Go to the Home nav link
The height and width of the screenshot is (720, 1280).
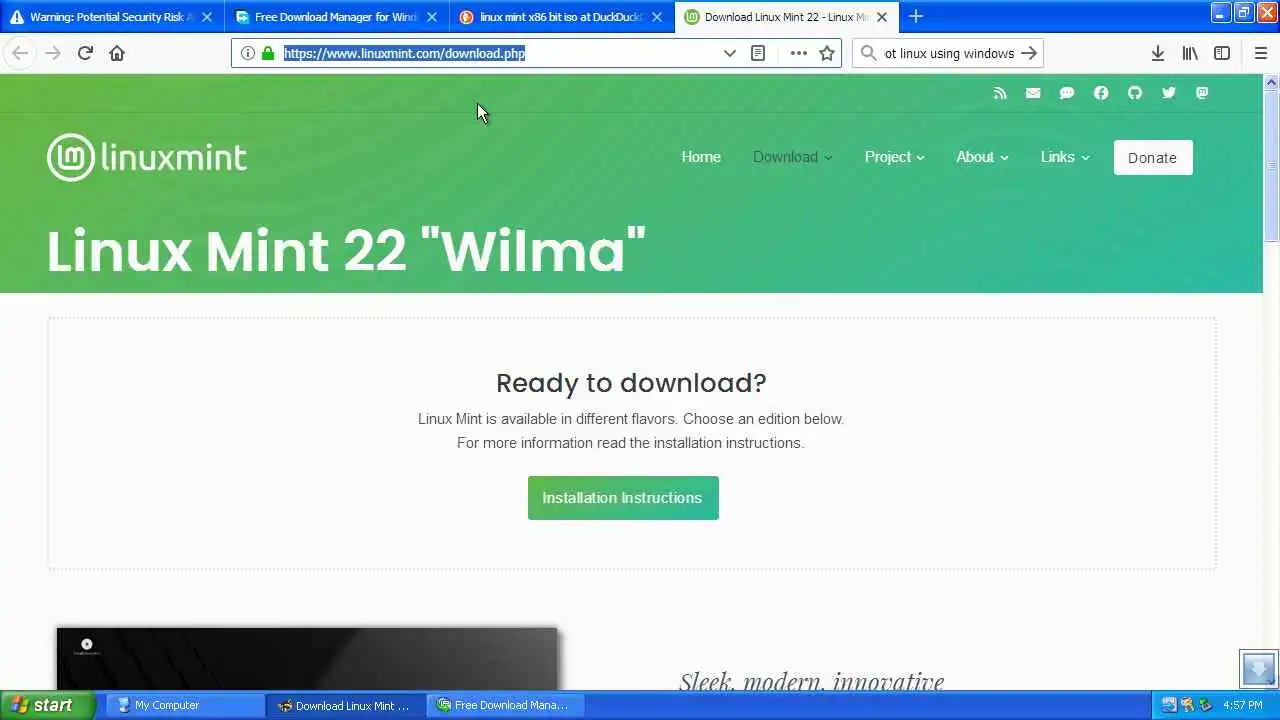(x=701, y=157)
